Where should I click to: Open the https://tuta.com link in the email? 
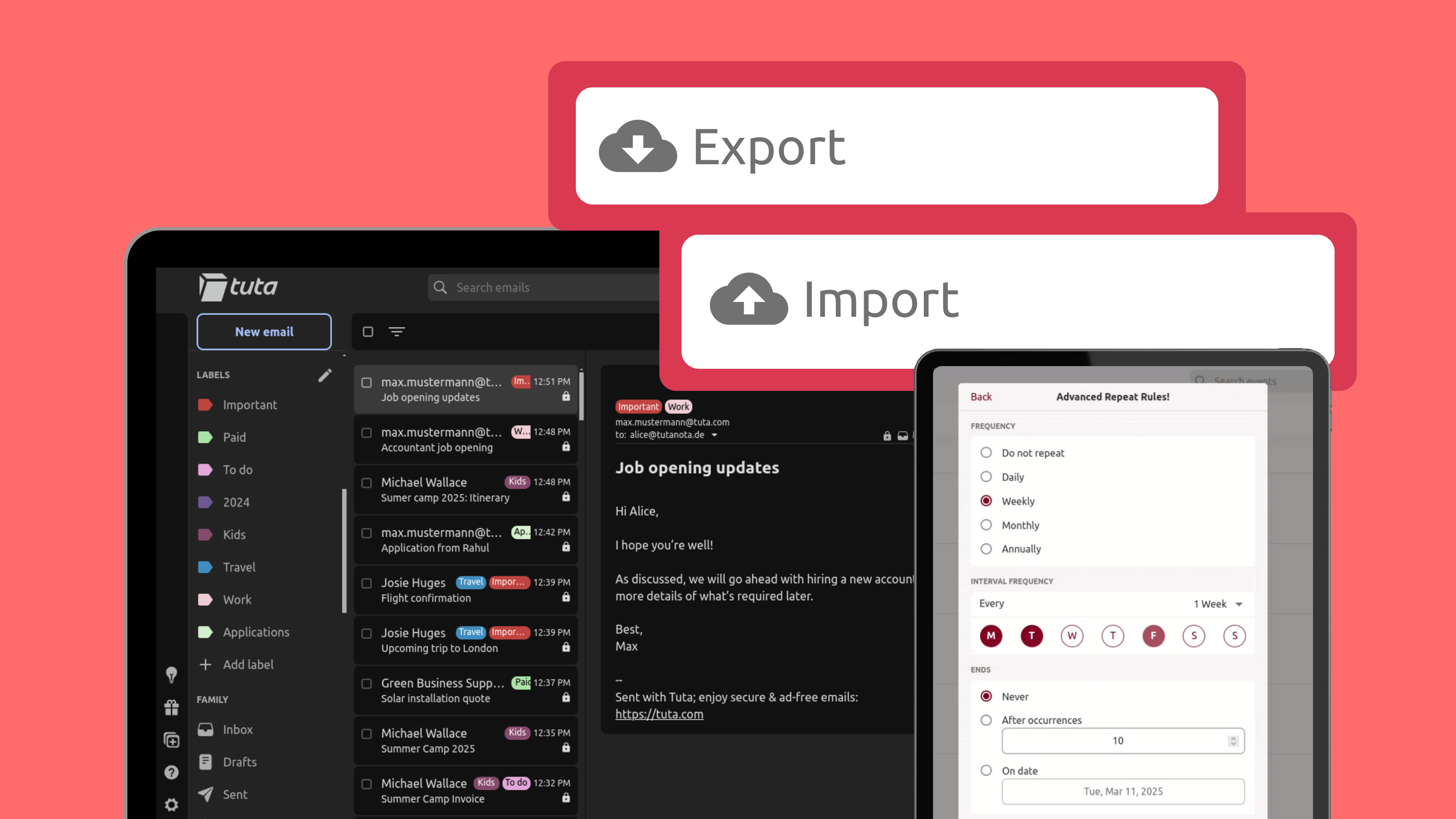click(659, 714)
